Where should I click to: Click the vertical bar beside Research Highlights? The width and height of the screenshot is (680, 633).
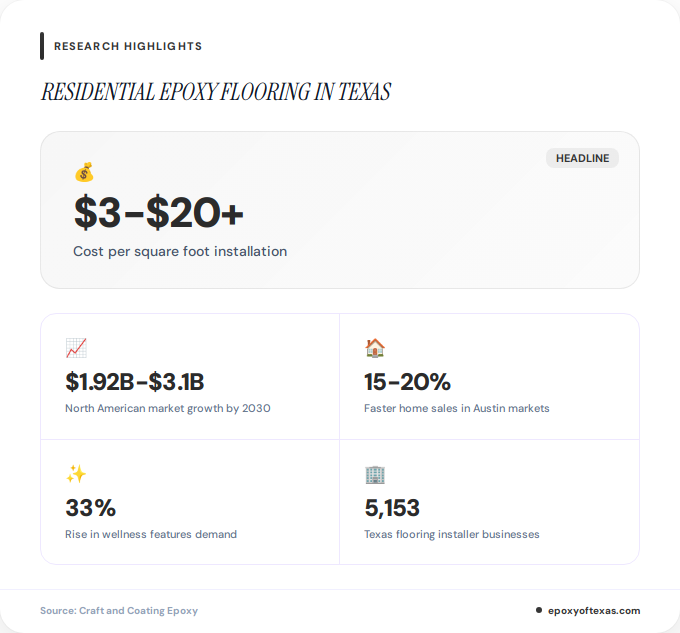click(42, 46)
